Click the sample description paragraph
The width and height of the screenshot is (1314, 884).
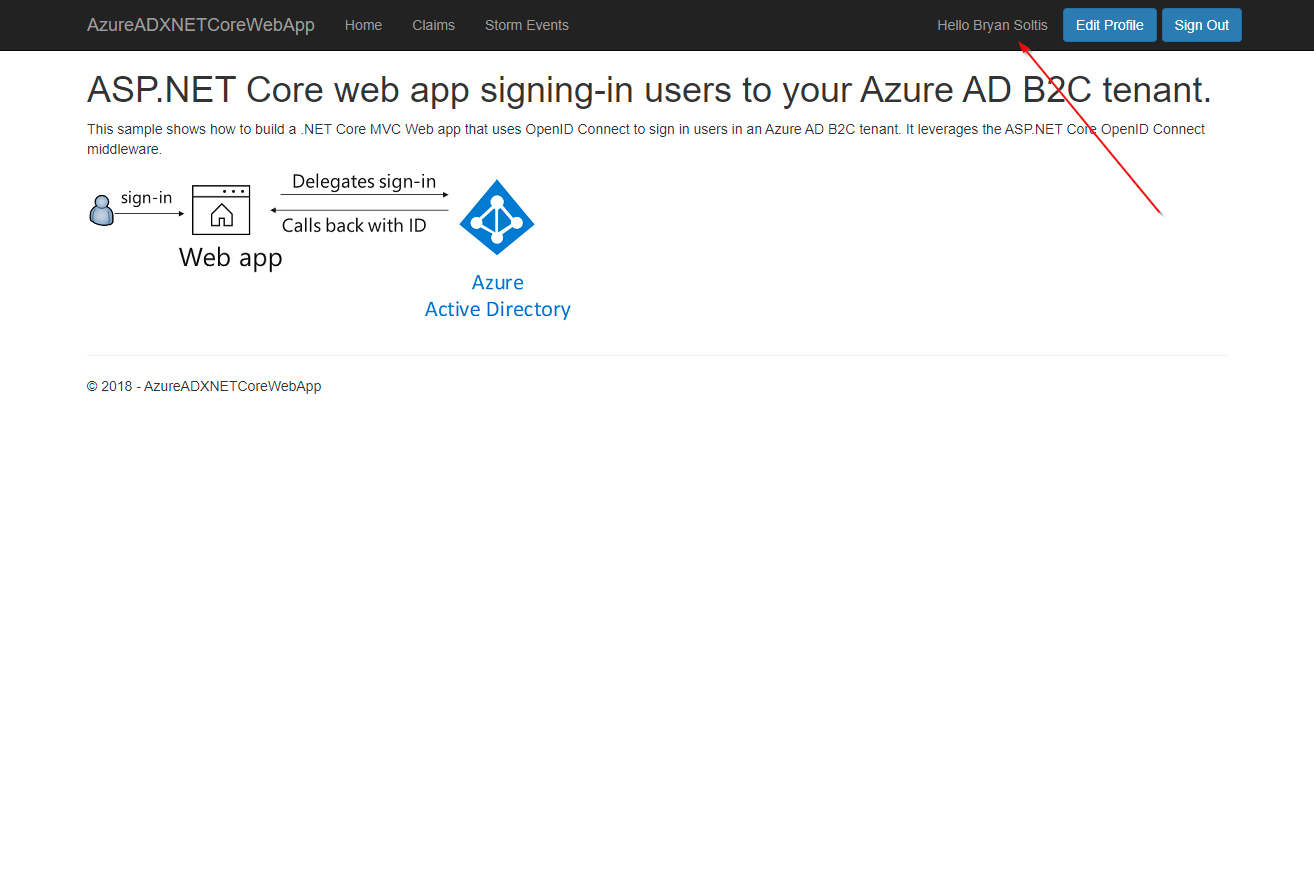point(645,138)
